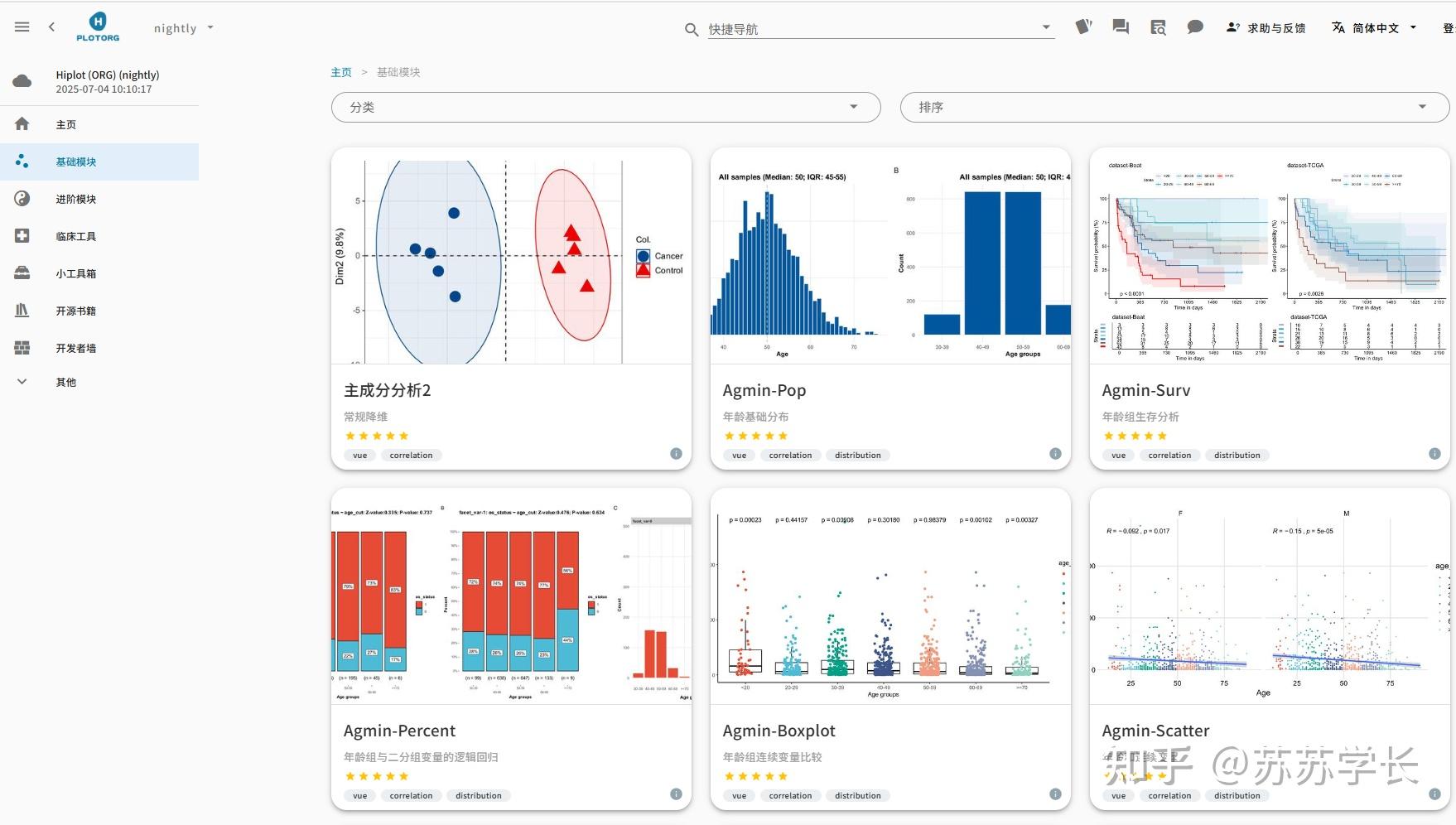Screen dimensions: 1456x825
Task: Open the tags icon in top bar
Action: click(x=1083, y=27)
